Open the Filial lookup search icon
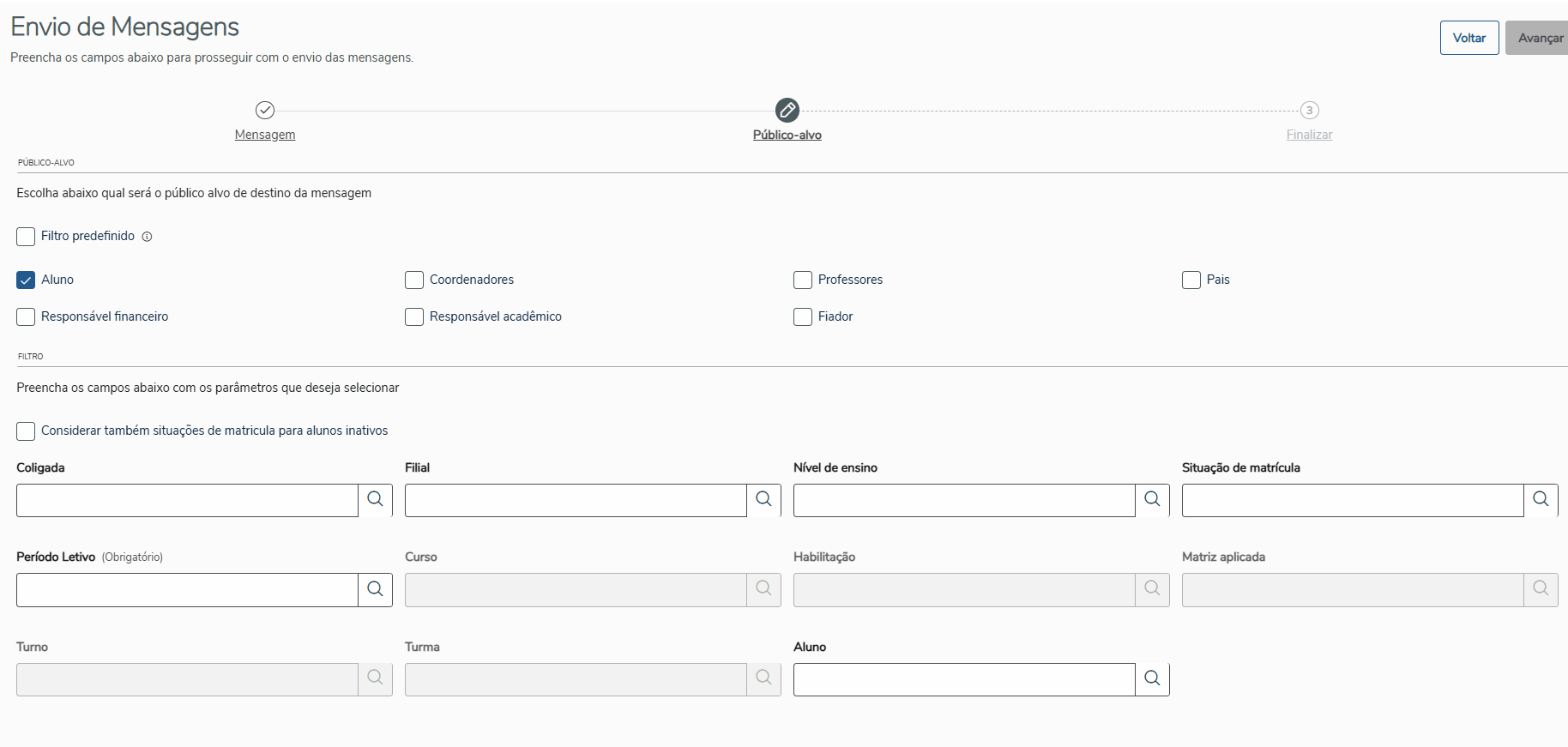 click(763, 500)
